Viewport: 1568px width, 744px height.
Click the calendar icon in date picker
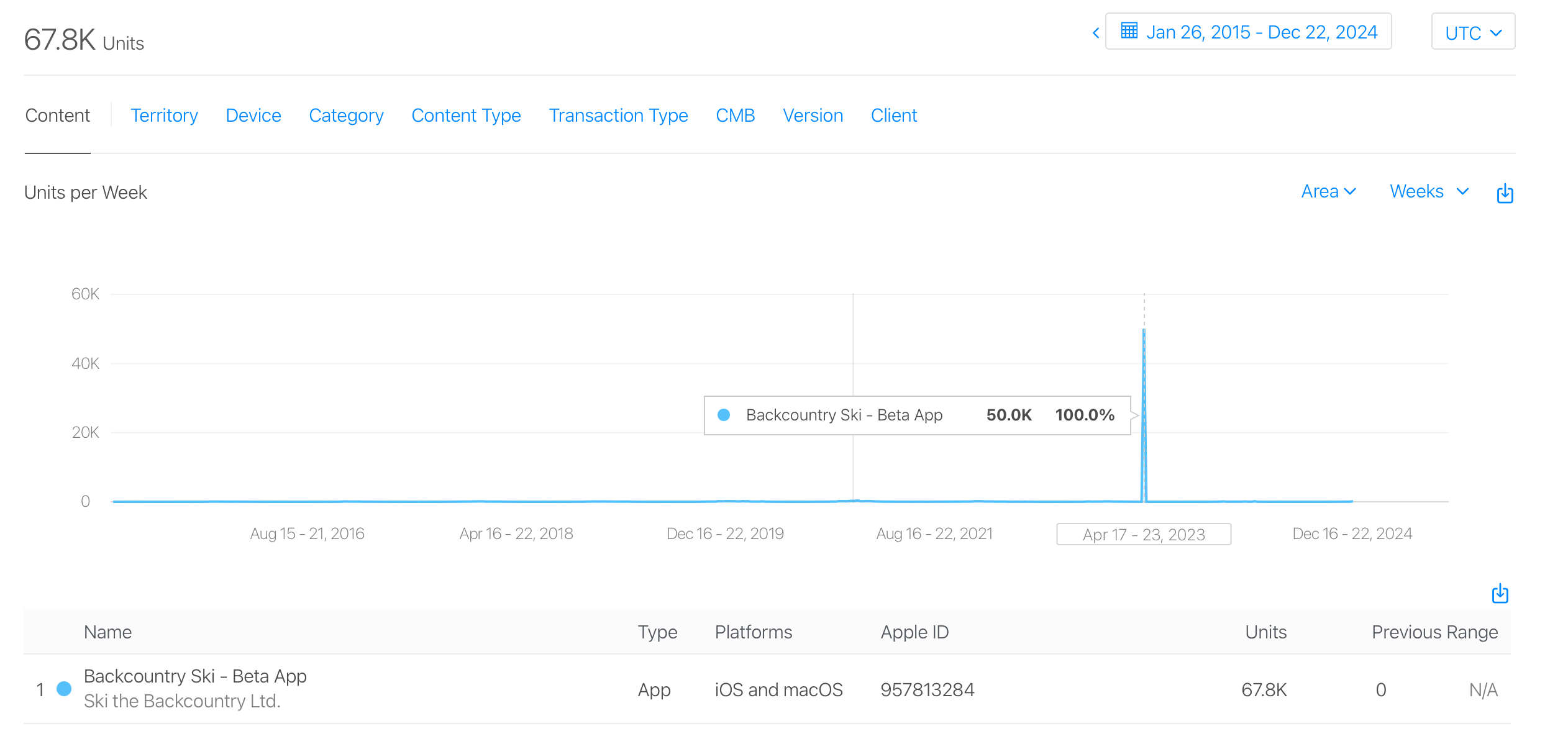1129,31
